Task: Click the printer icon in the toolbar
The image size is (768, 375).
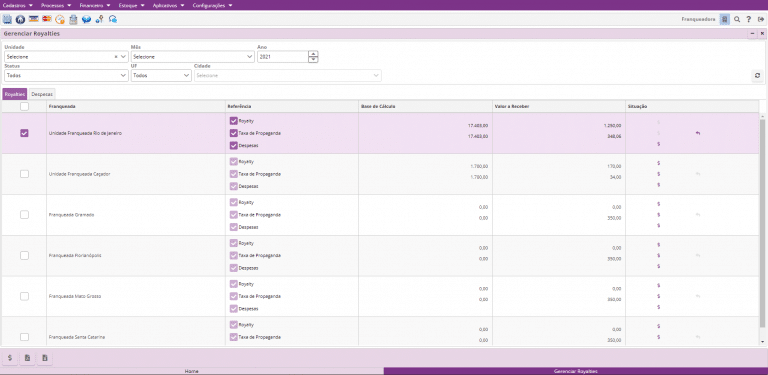Action: click(x=73, y=20)
